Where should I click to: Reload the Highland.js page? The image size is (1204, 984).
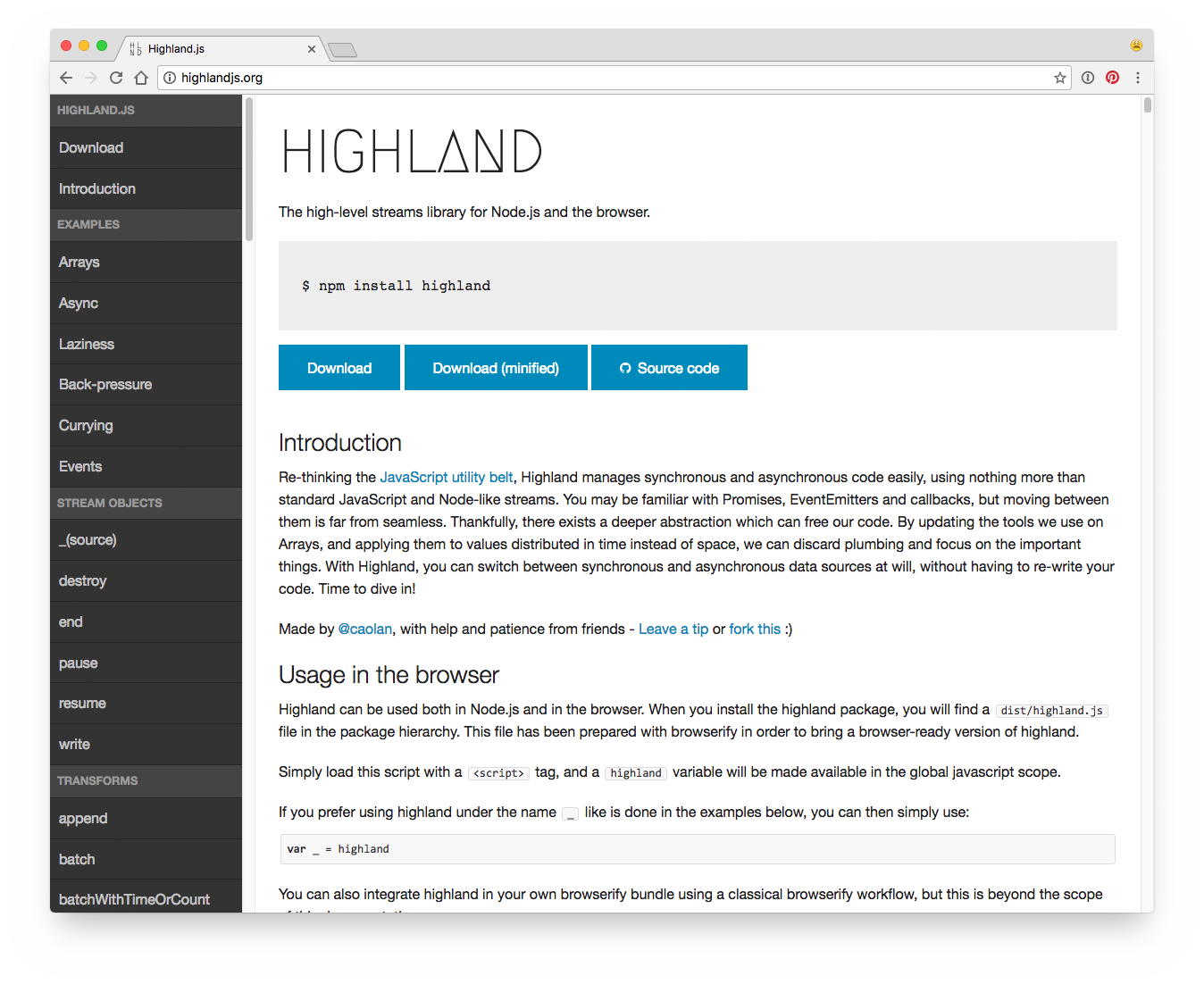[x=116, y=78]
